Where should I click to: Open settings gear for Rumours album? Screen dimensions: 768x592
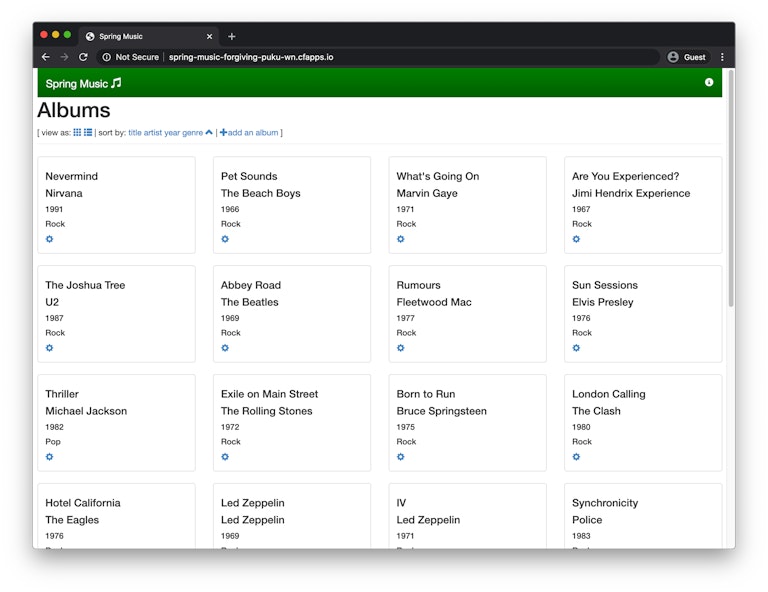[401, 348]
